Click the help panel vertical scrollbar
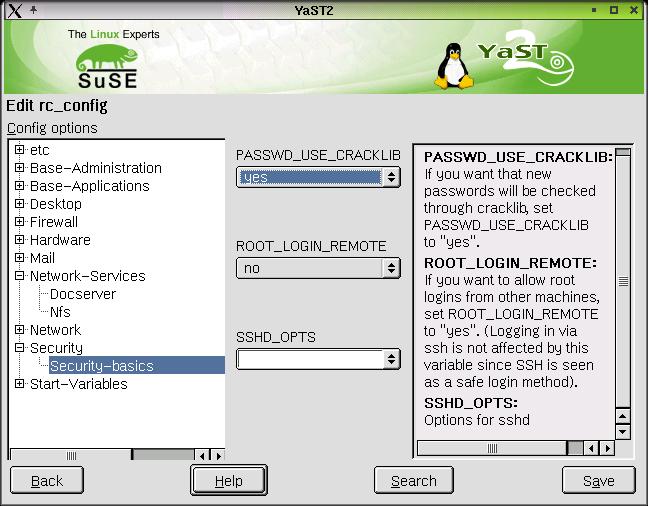648x506 pixels. [x=623, y=283]
